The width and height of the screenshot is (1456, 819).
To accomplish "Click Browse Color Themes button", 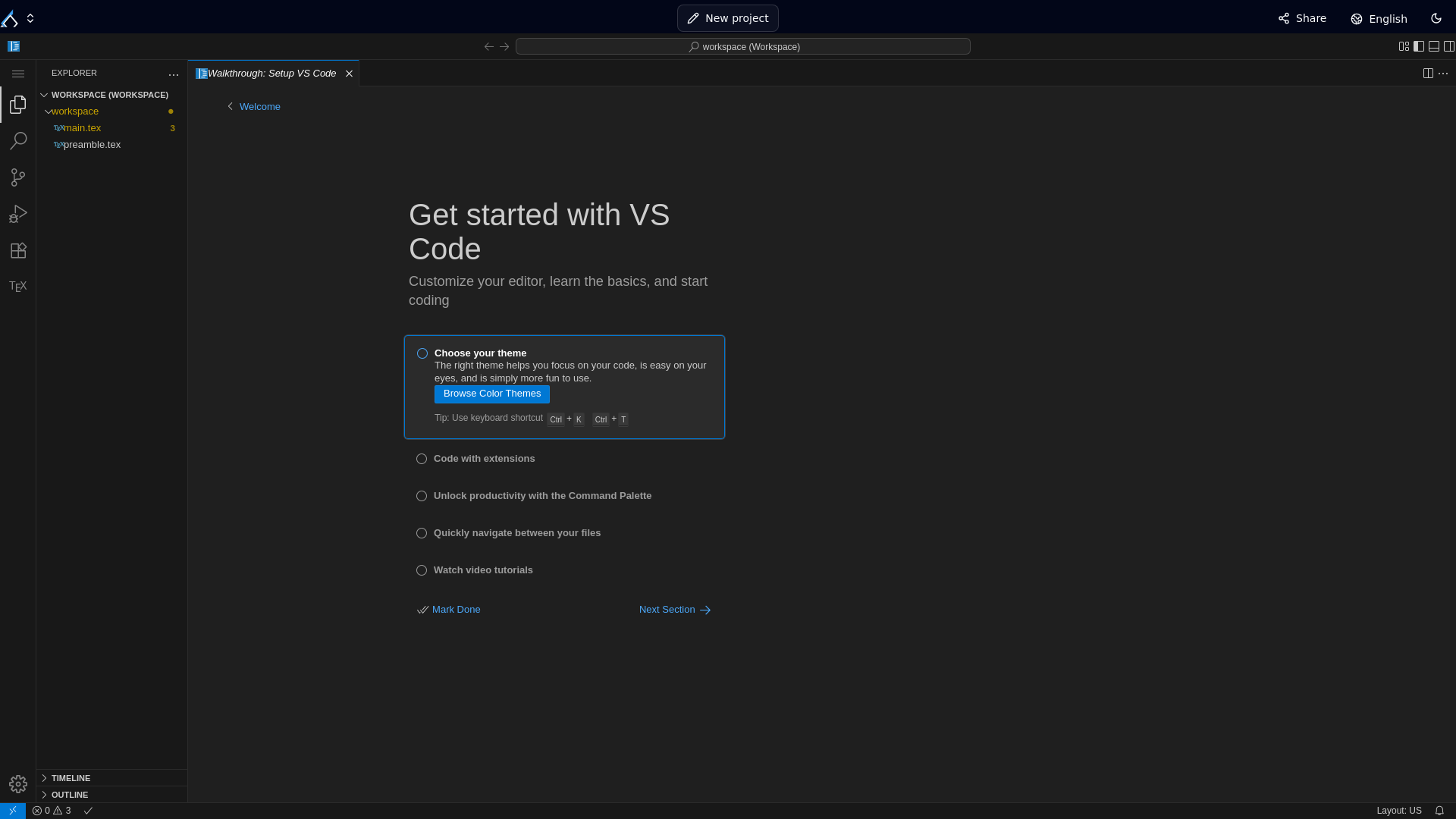I will (492, 394).
